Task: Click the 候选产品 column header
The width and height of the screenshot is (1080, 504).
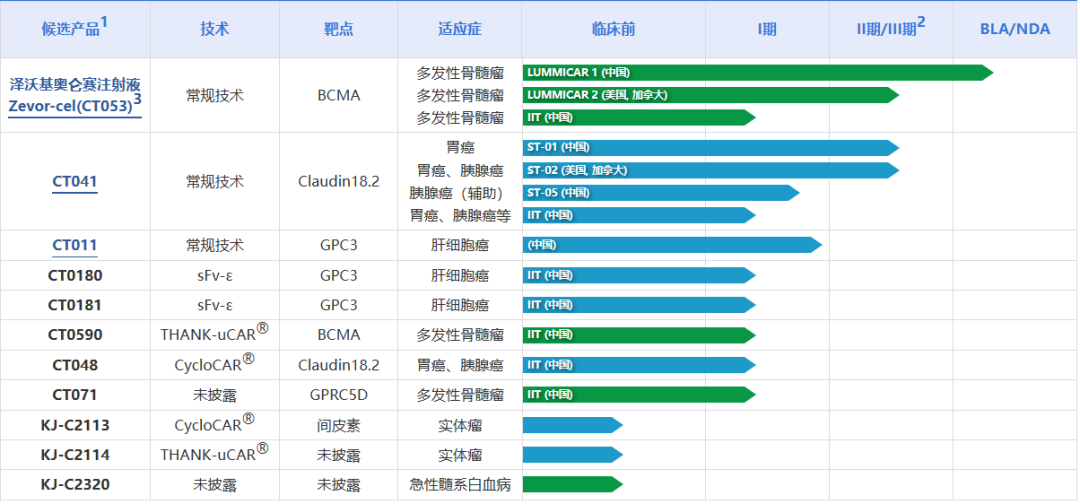Action: point(75,29)
